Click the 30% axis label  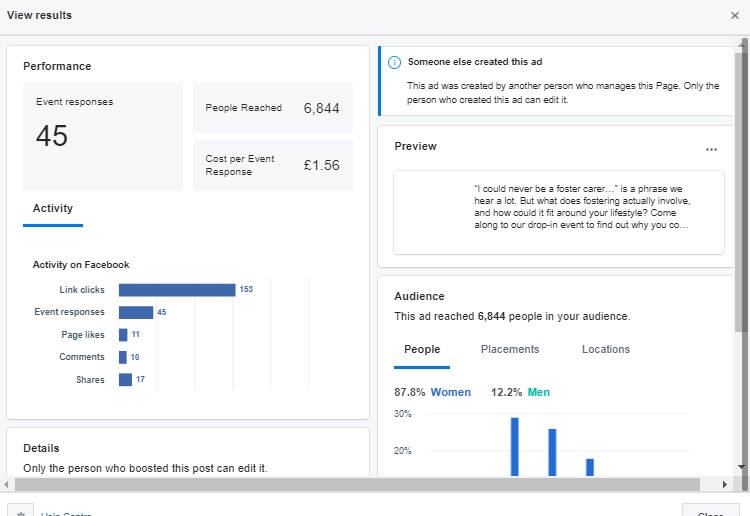[403, 414]
